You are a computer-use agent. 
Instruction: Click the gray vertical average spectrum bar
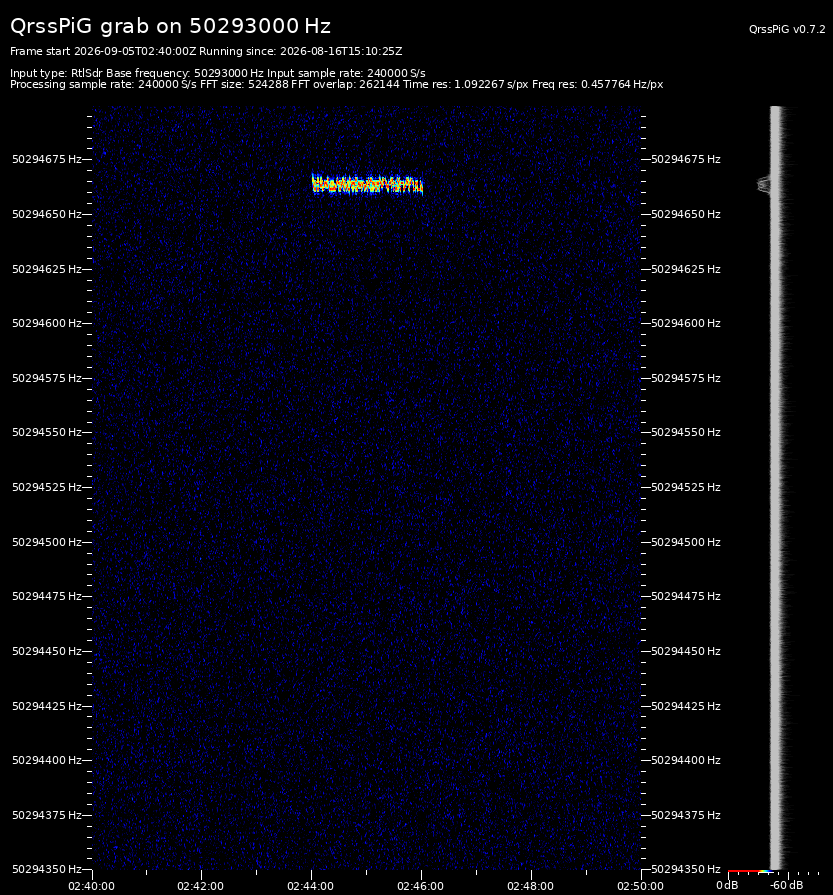(775, 488)
